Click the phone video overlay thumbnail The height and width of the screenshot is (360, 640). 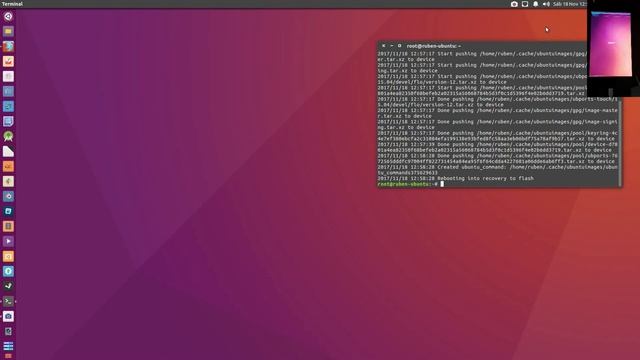click(x=613, y=48)
